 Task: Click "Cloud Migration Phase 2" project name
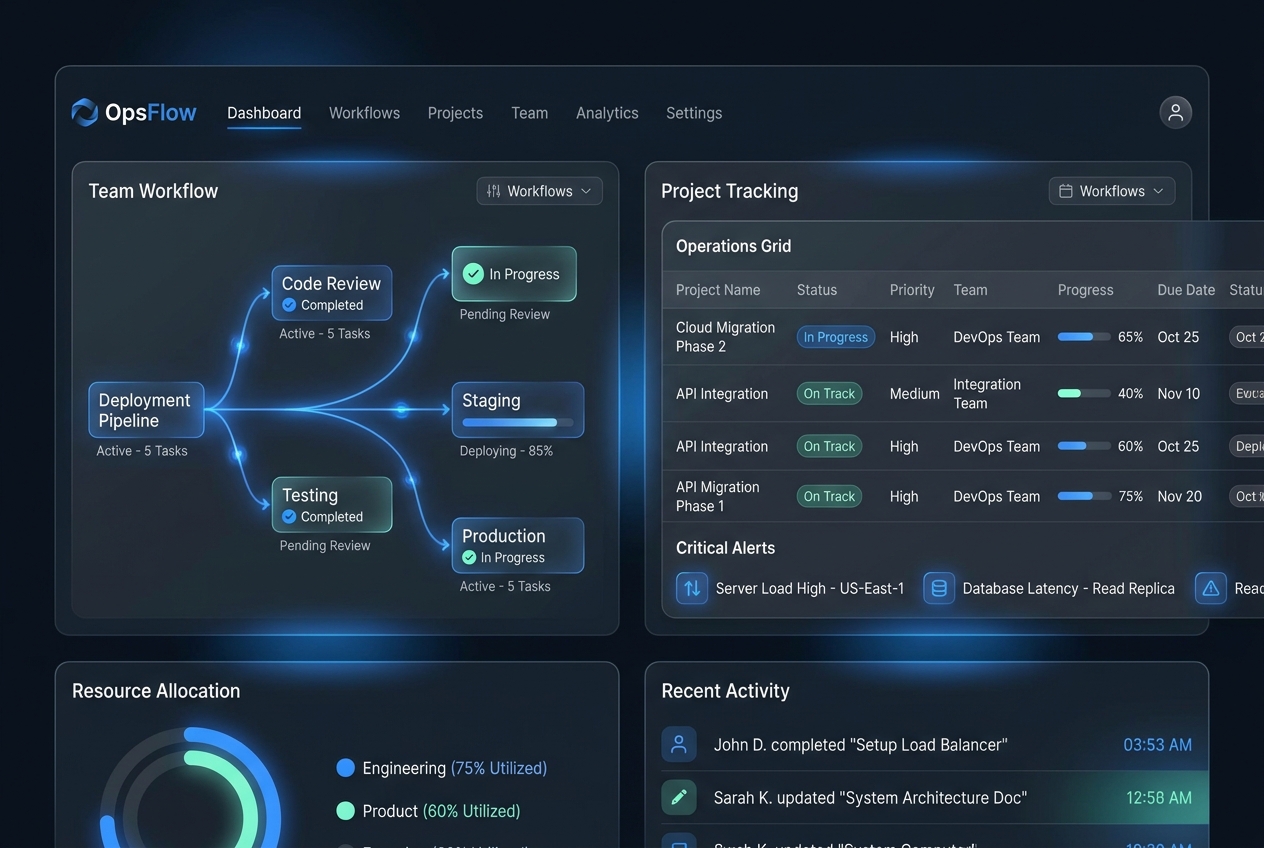[725, 337]
